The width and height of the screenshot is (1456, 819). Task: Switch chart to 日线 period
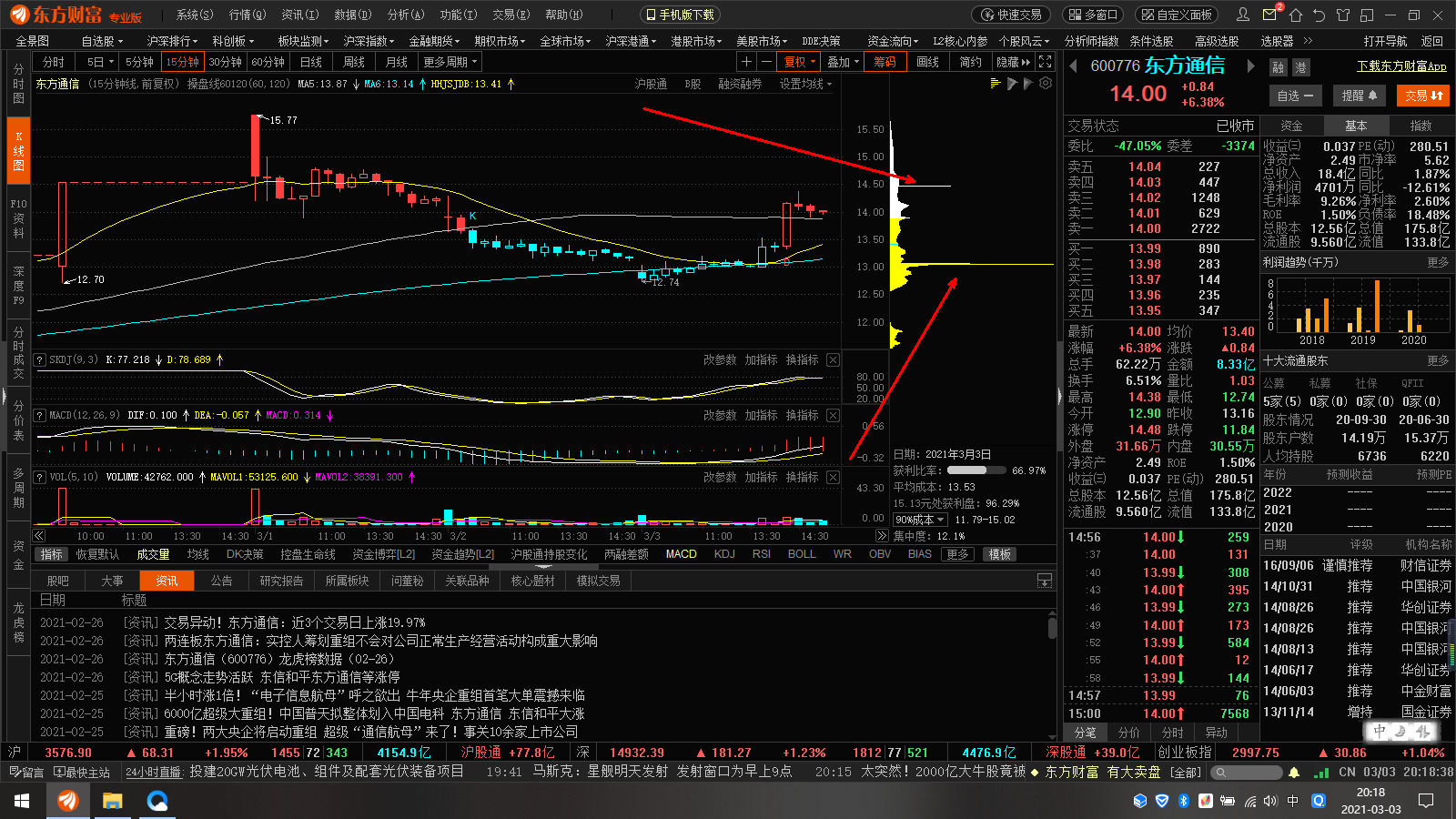point(311,62)
